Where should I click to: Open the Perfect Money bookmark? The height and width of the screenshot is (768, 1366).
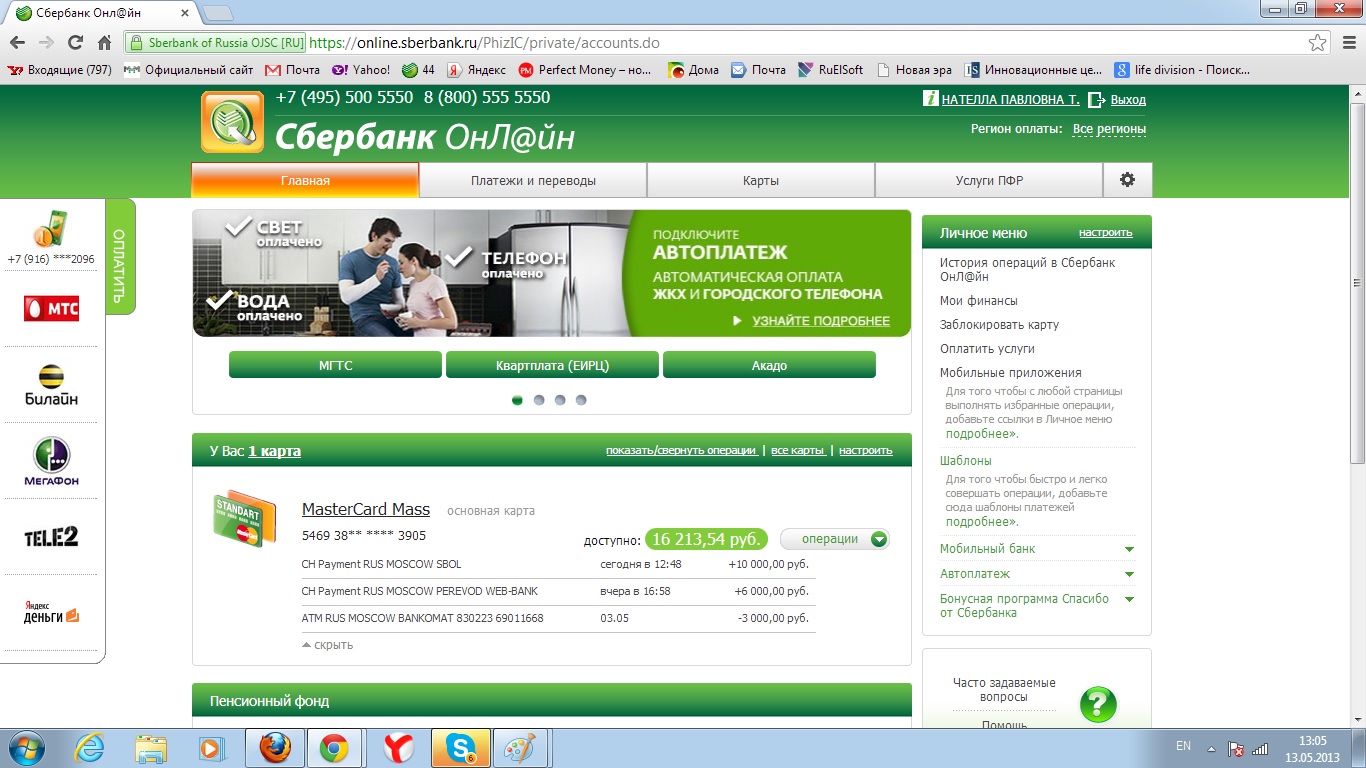click(x=585, y=70)
